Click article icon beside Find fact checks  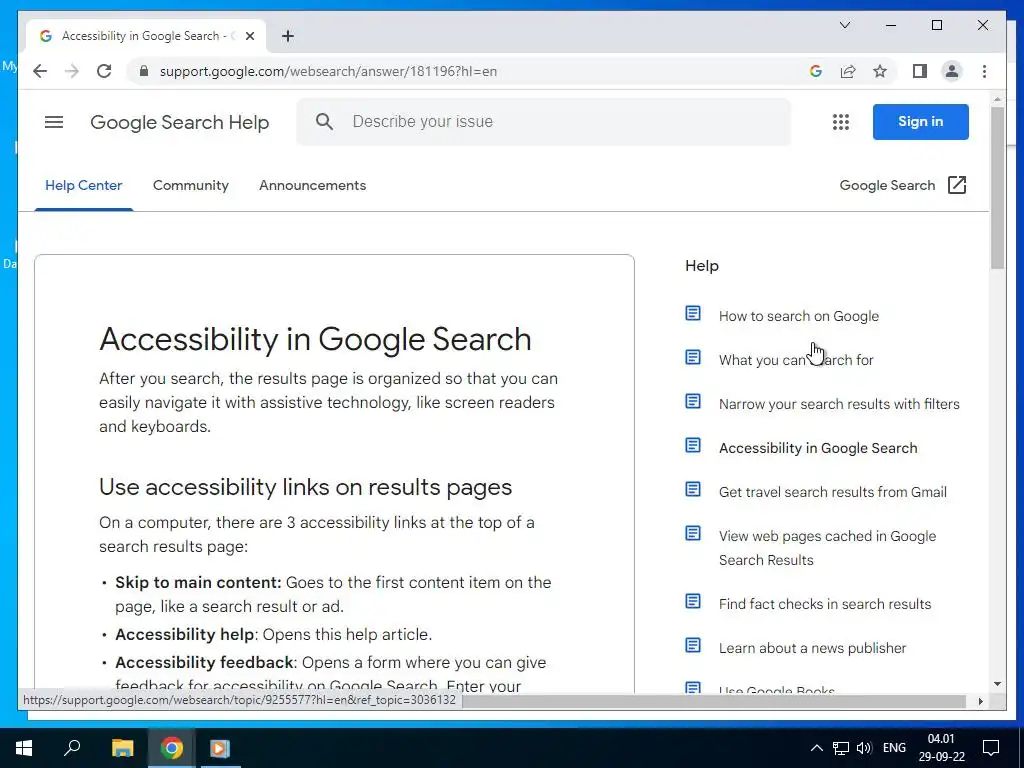(693, 601)
